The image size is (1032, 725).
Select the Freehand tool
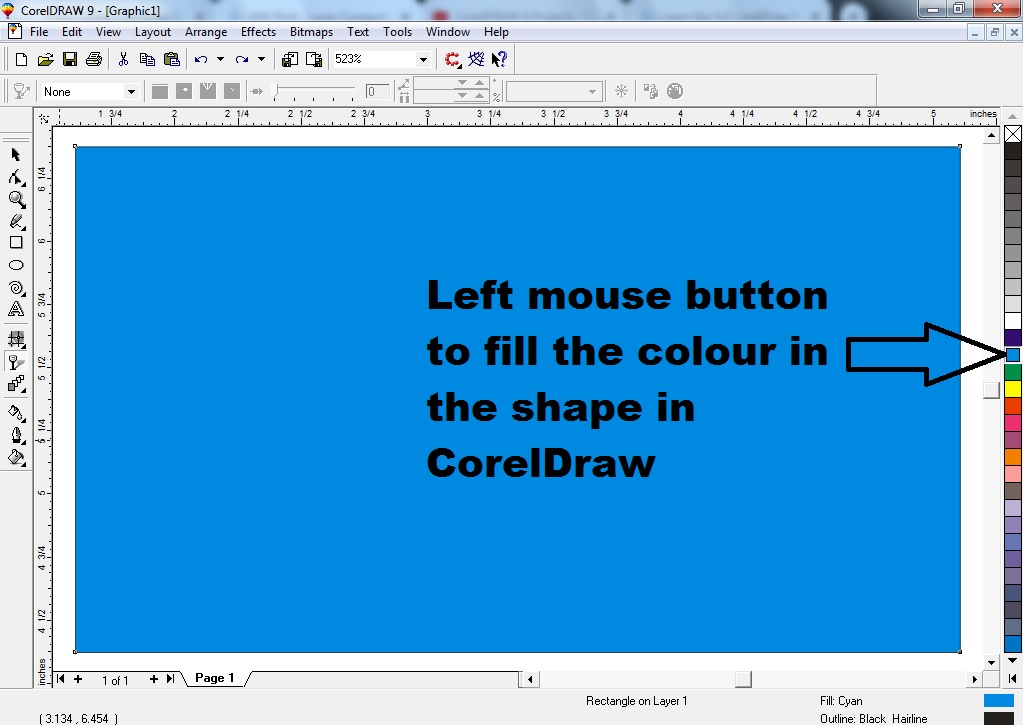pyautogui.click(x=16, y=221)
